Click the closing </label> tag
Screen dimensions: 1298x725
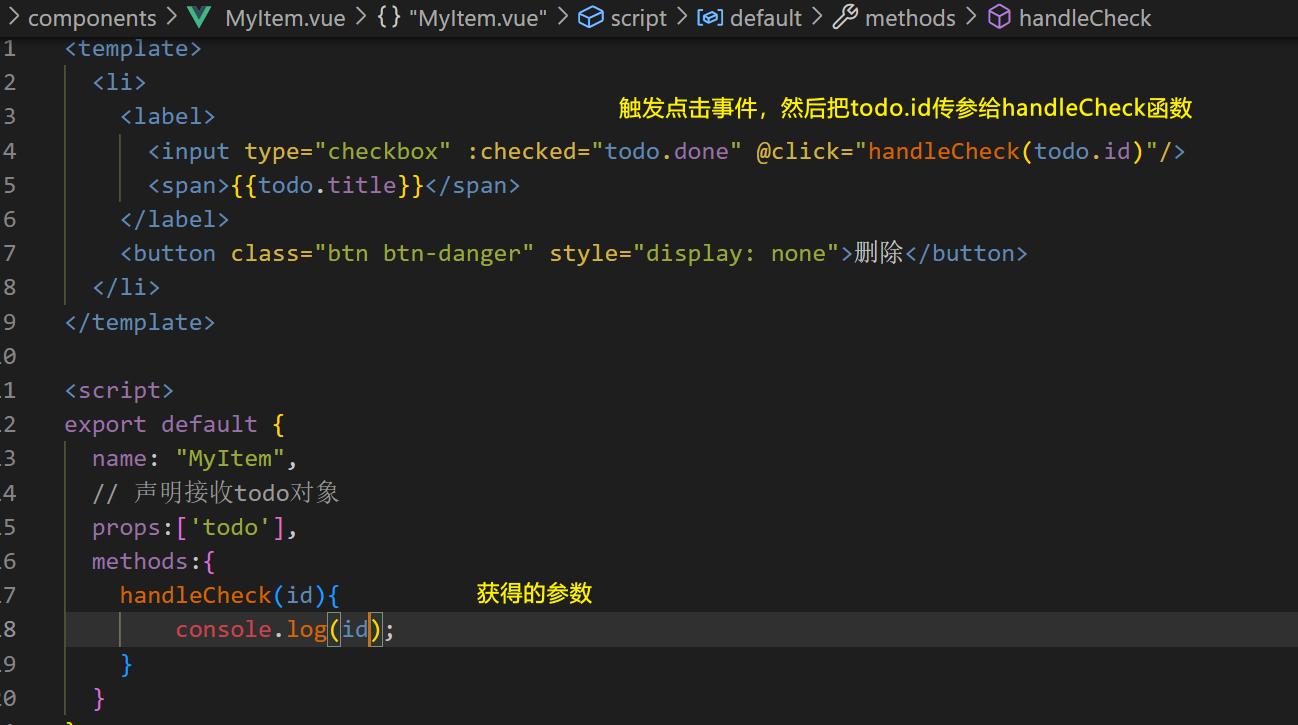click(x=175, y=219)
